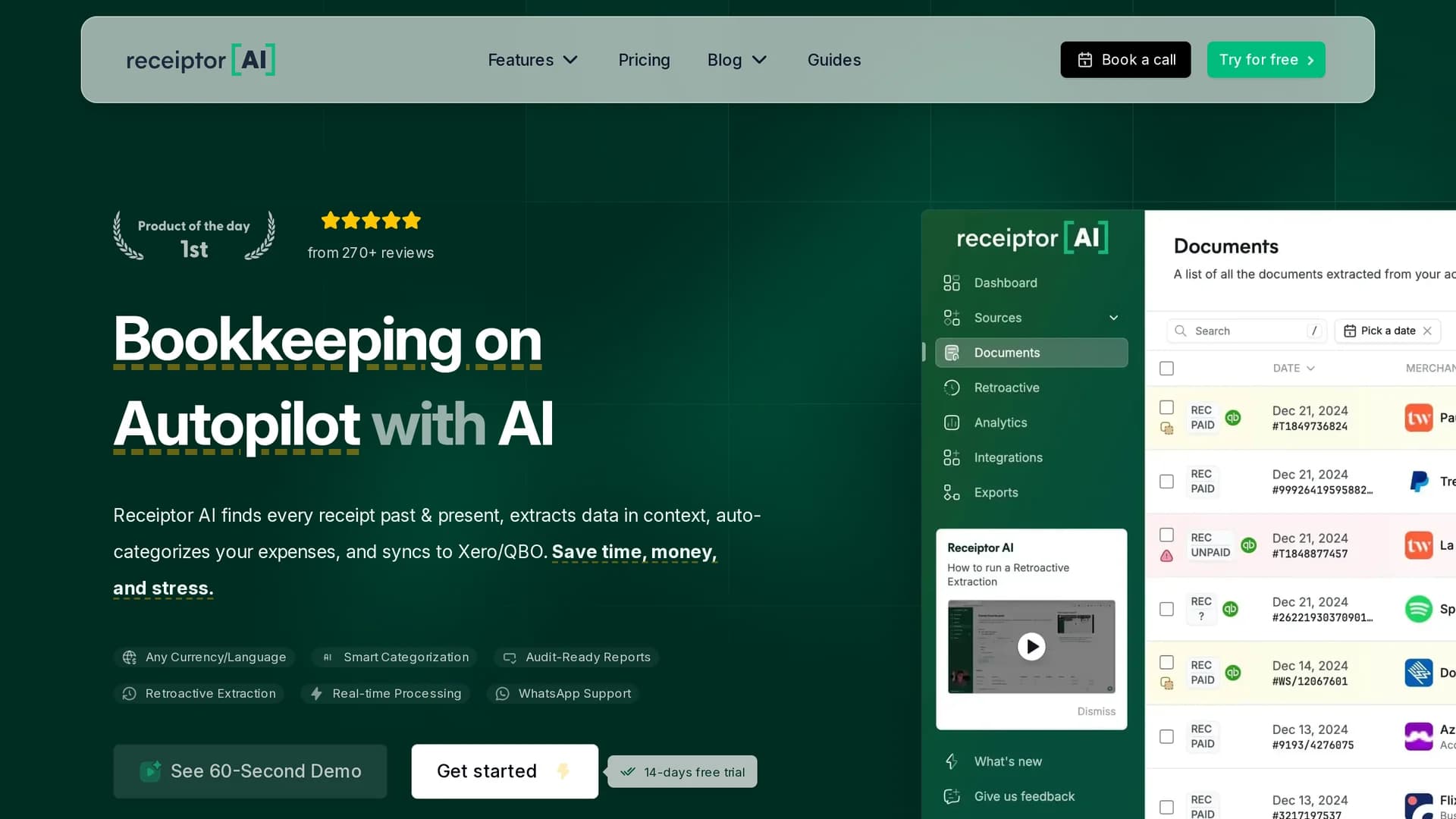
Task: Click the Audit-Ready Reports icon
Action: click(x=510, y=657)
